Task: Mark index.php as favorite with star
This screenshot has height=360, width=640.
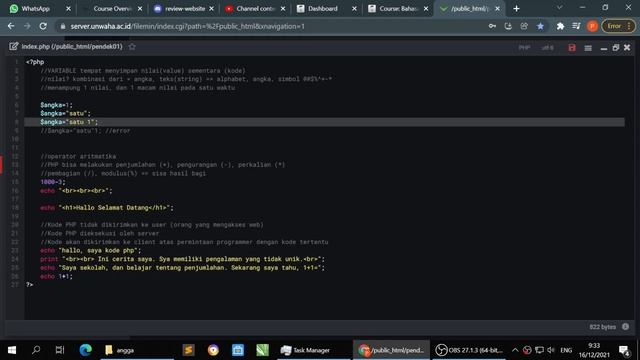Action: pos(132,47)
